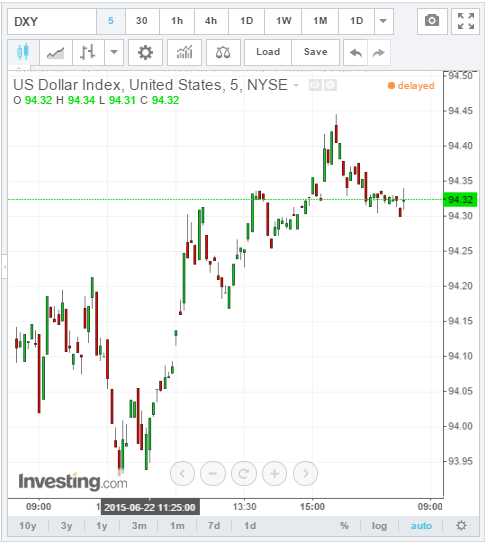Expand the US Dollar Index title dropdown
Image resolution: width=488 pixels, height=545 pixels.
pyautogui.click(x=296, y=85)
